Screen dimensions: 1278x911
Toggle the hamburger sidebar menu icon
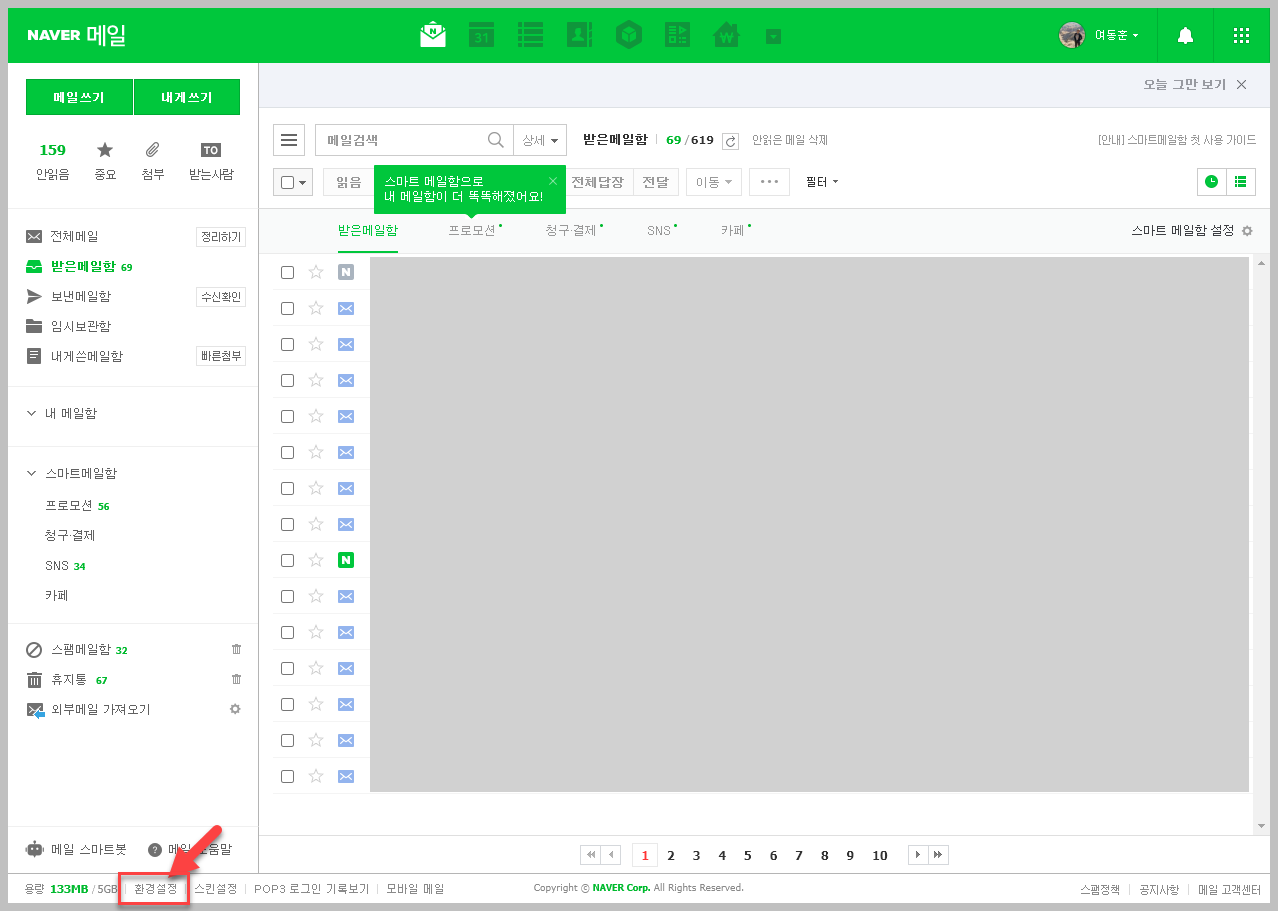coord(289,140)
